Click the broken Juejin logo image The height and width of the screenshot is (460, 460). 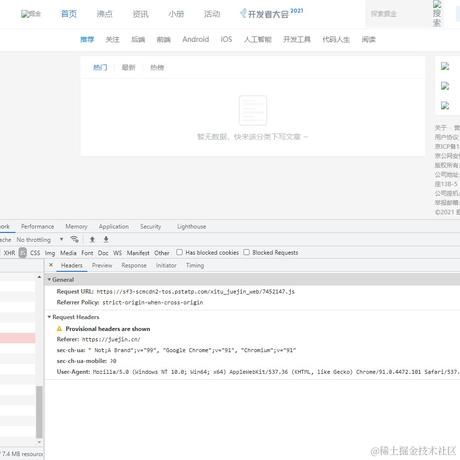tap(31, 14)
